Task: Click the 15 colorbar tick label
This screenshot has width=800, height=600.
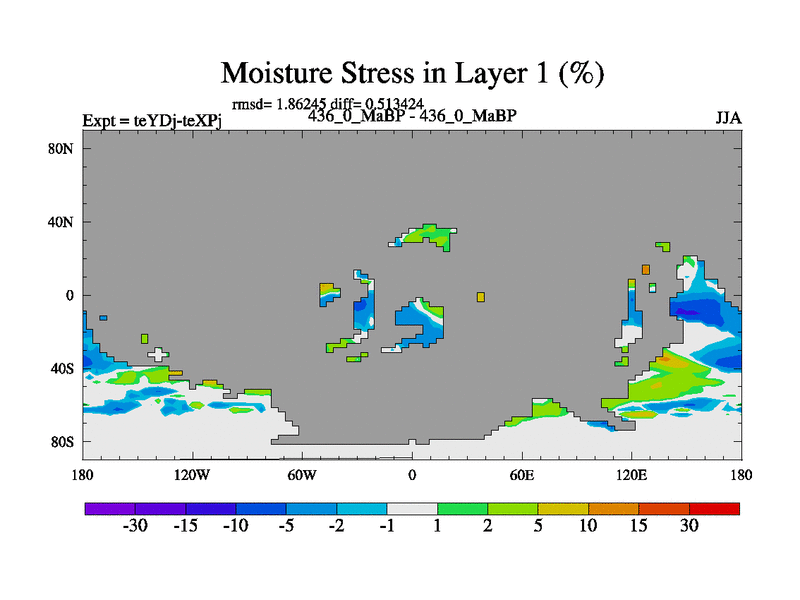Action: (639, 527)
